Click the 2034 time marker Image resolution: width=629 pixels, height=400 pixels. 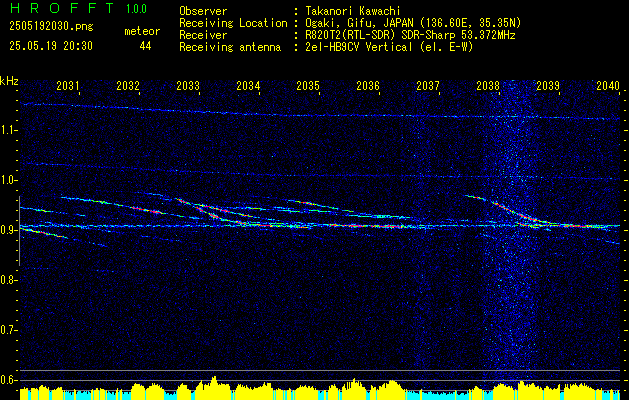point(248,85)
